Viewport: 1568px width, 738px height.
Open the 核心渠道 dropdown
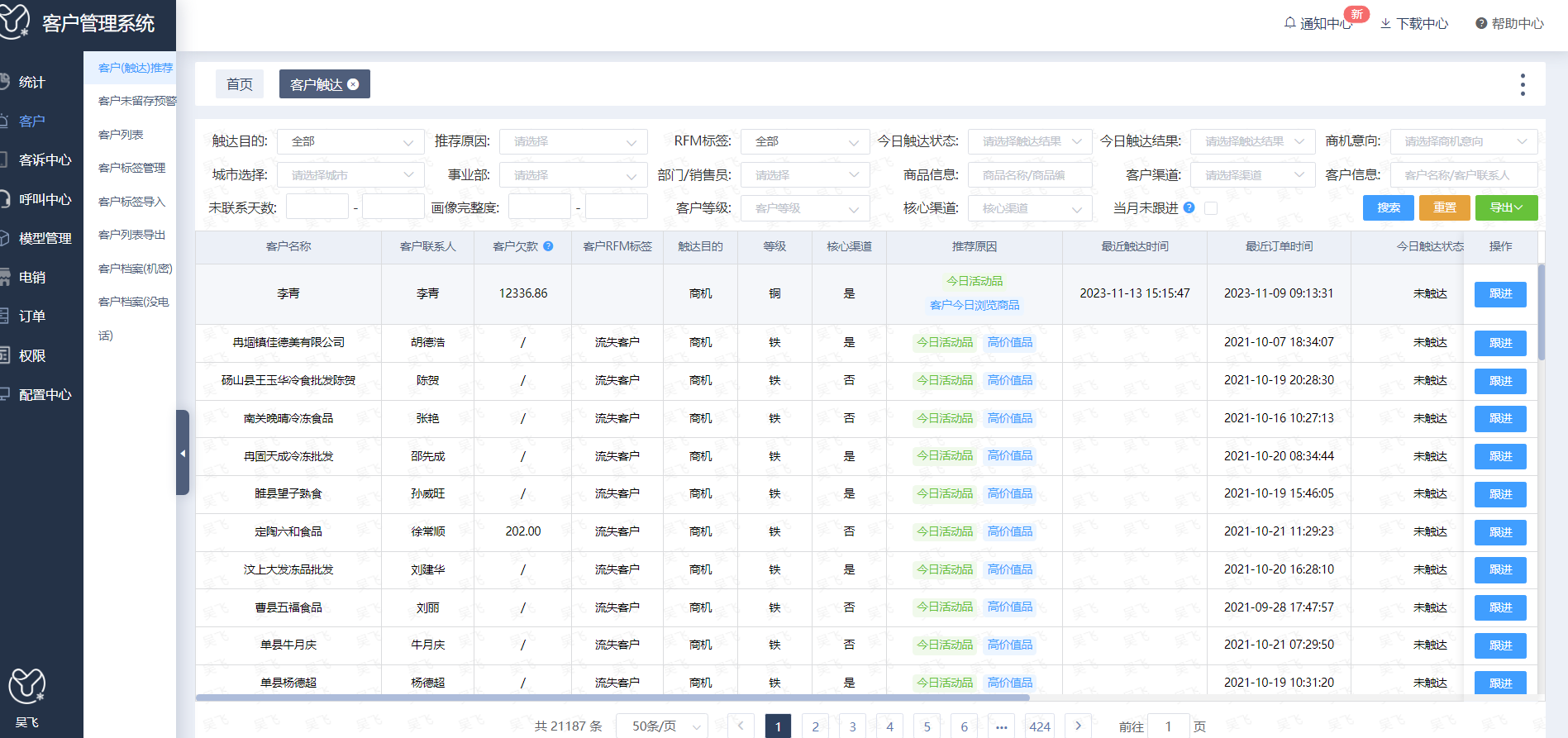(1030, 208)
